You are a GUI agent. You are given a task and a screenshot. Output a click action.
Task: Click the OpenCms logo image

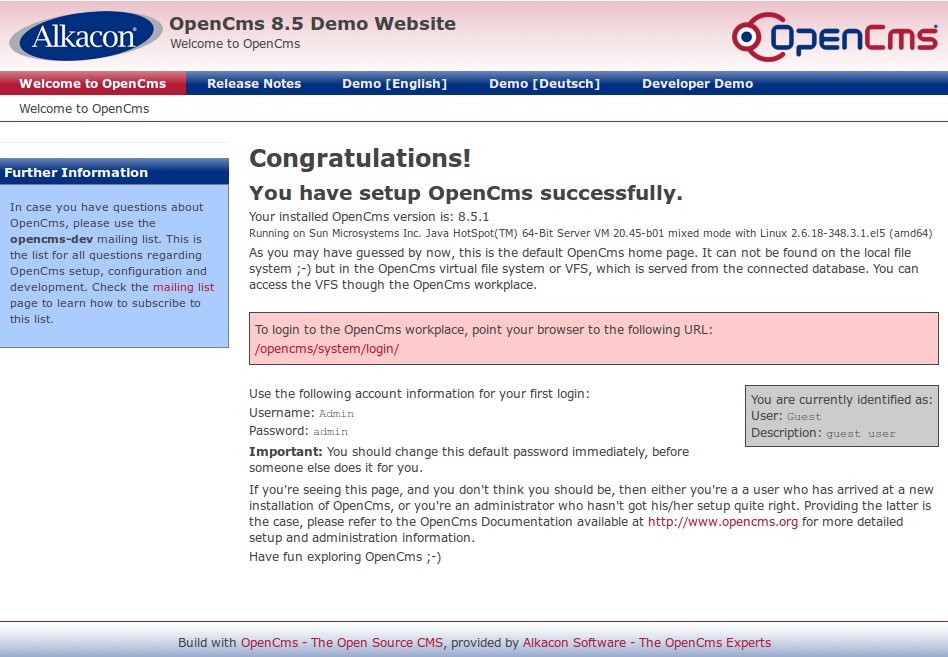pos(834,37)
